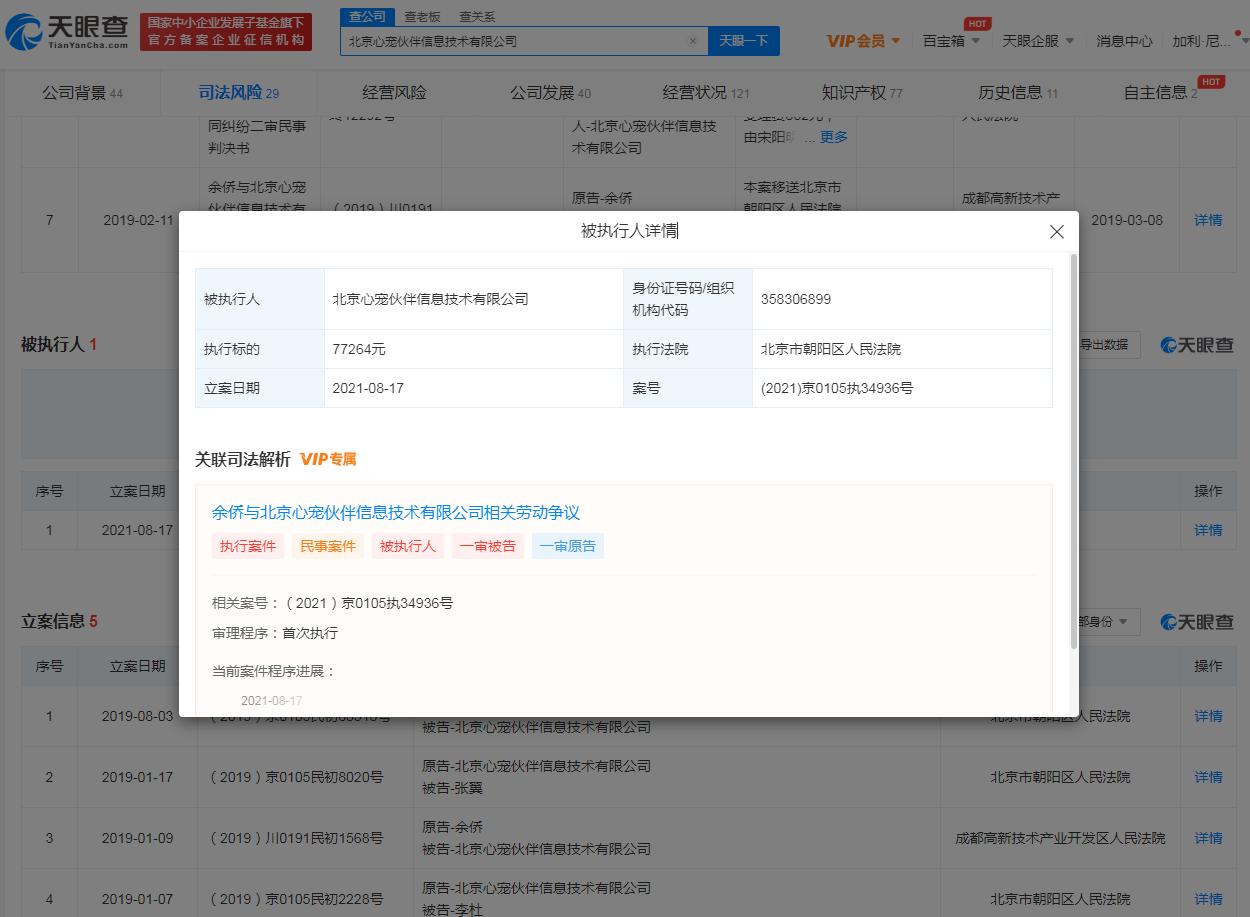Open the 经营状况 section tab

(699, 91)
